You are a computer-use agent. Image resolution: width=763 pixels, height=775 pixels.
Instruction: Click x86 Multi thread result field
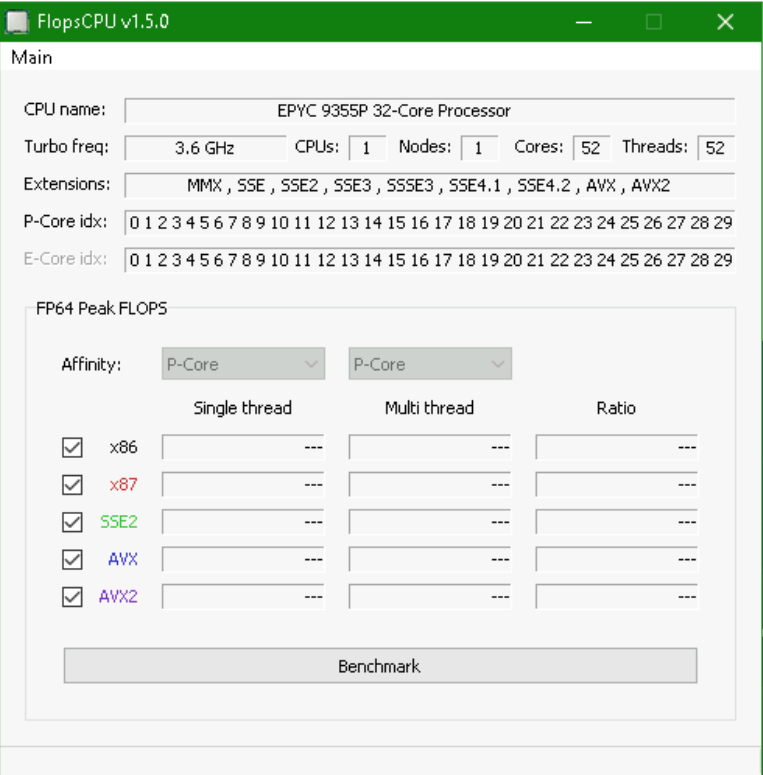click(x=430, y=447)
